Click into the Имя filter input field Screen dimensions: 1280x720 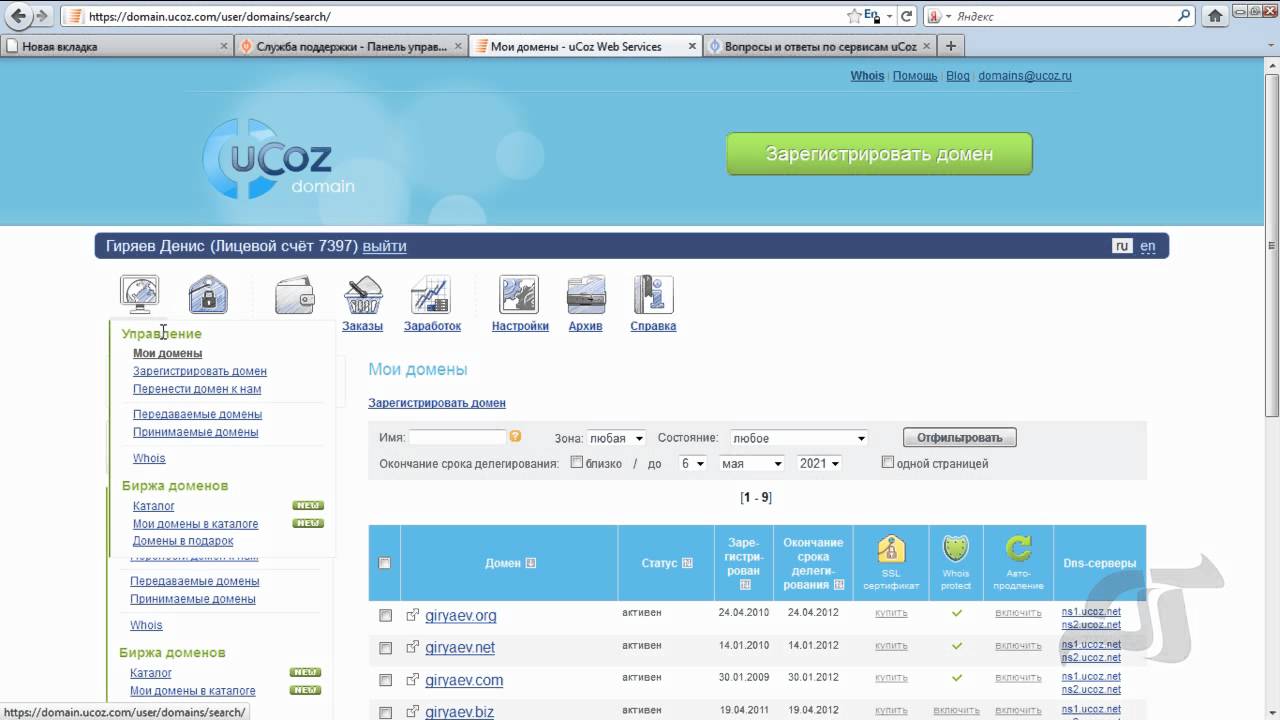click(x=457, y=437)
